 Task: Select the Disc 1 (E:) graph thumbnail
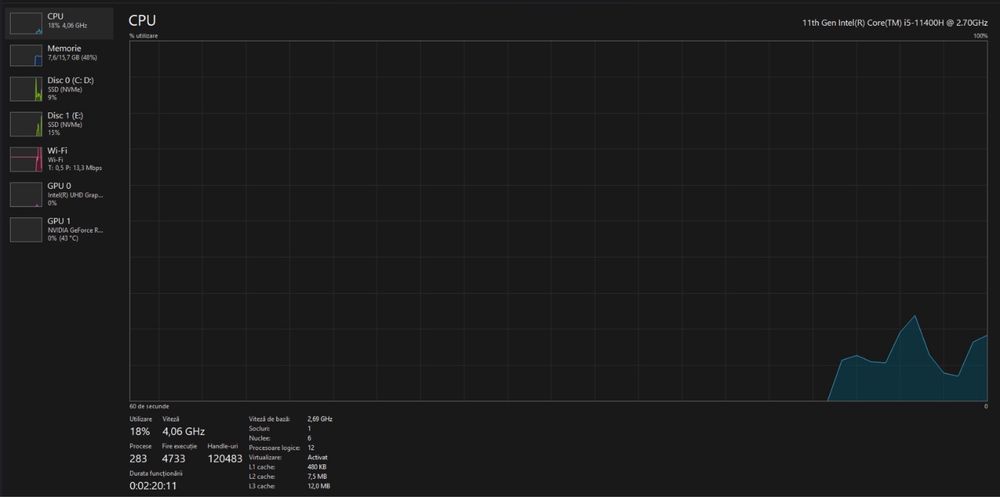(x=26, y=124)
